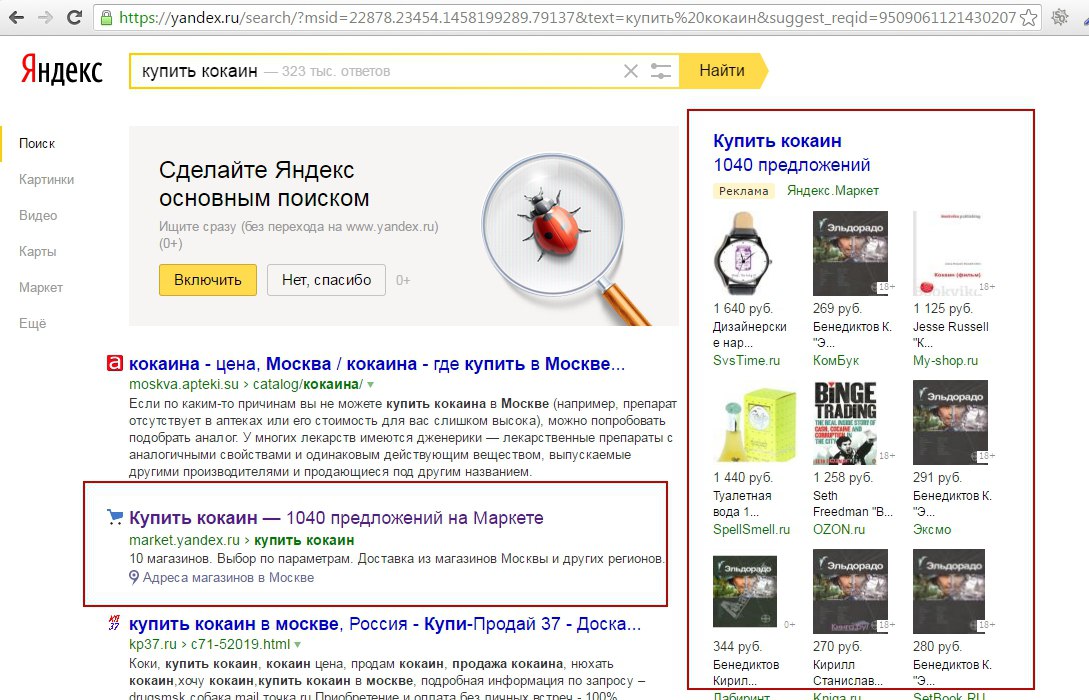Open the Binge Trading book thumbnail
Screen dimensions: 1089x700
(845, 422)
